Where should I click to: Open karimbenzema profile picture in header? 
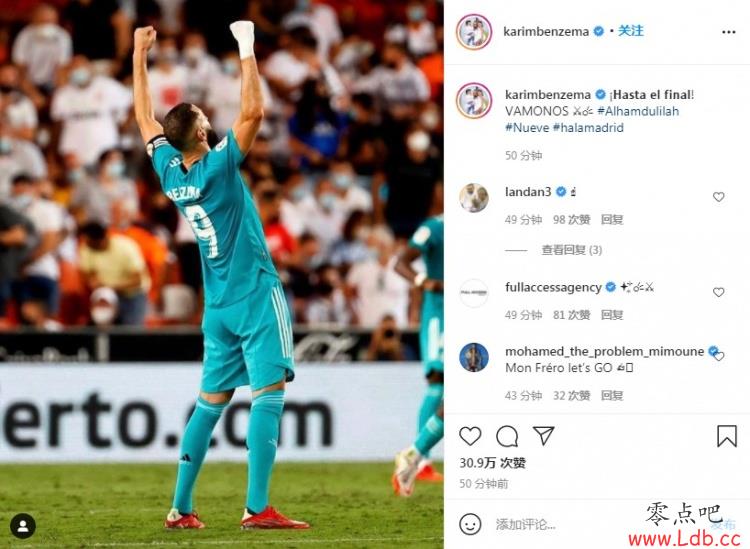tap(474, 32)
